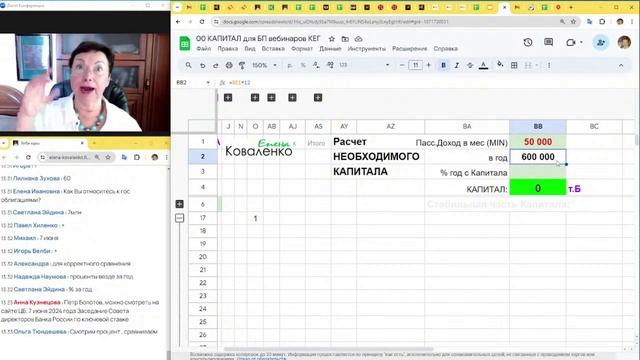
Task: Star the ОО КАПИТАЛ document
Action: (x=332, y=39)
